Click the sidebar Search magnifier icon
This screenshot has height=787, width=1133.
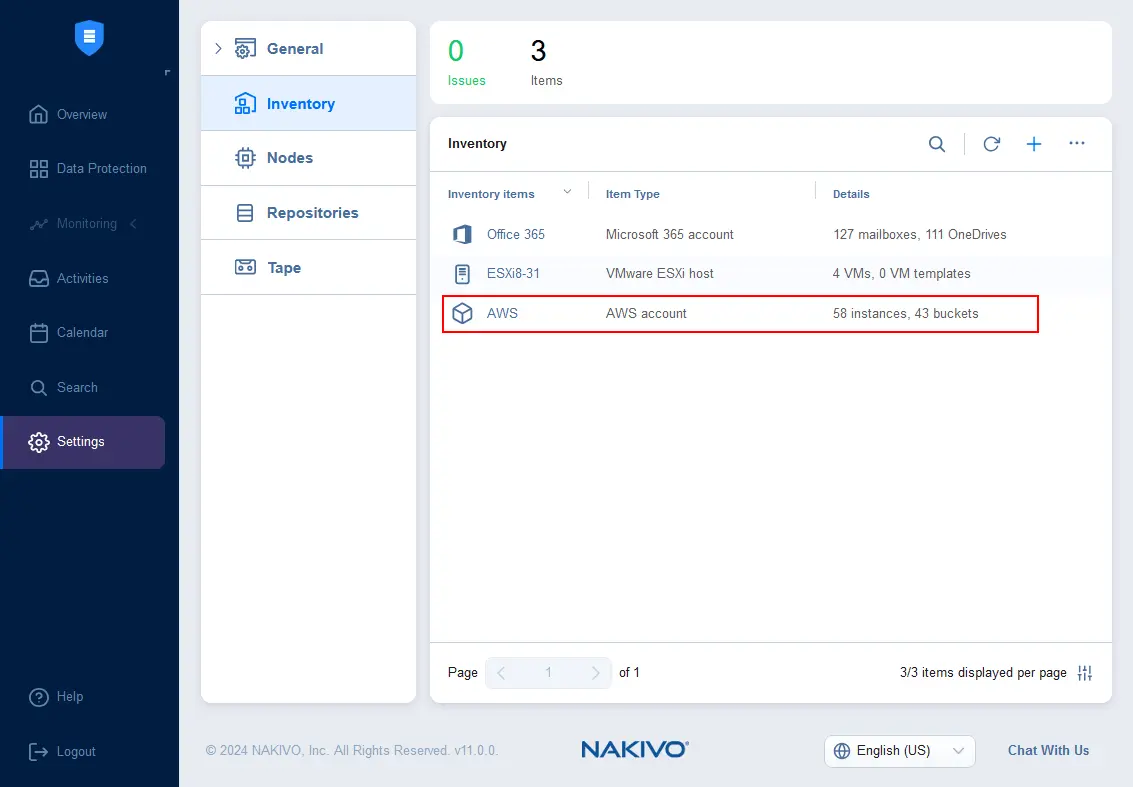[x=38, y=387]
